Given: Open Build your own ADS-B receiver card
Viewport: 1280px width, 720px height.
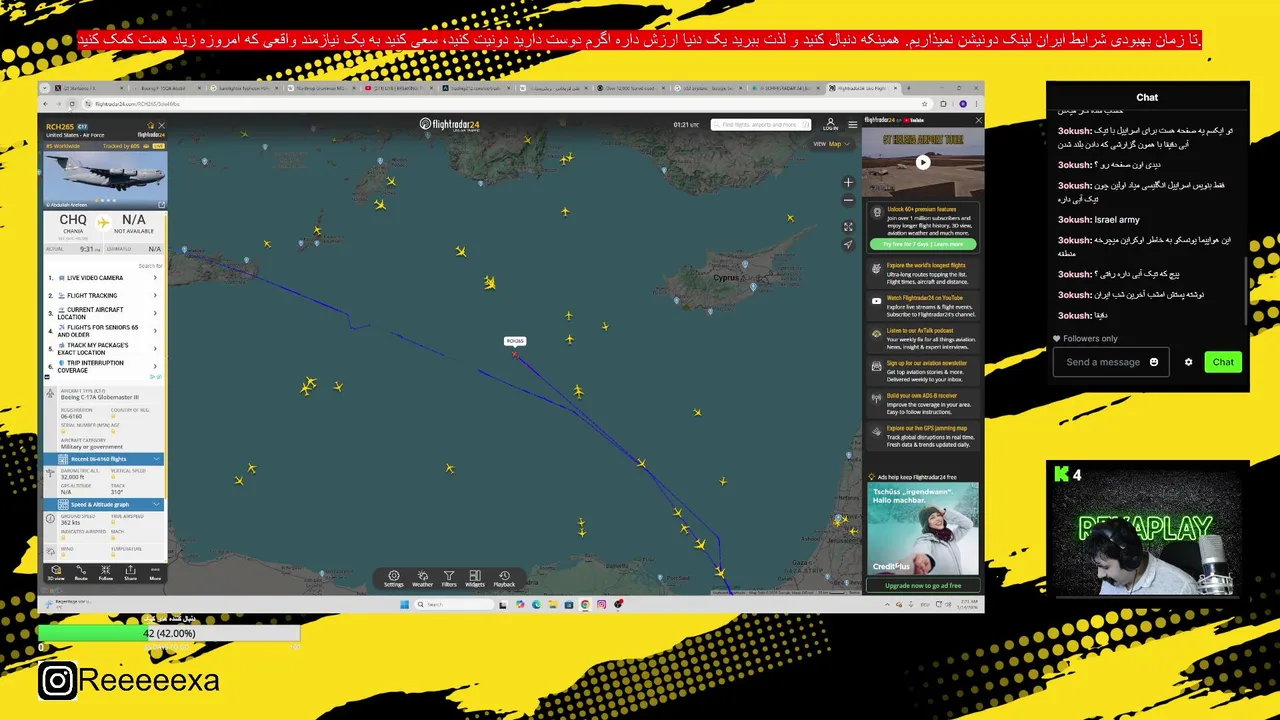Looking at the screenshot, I should 923,403.
